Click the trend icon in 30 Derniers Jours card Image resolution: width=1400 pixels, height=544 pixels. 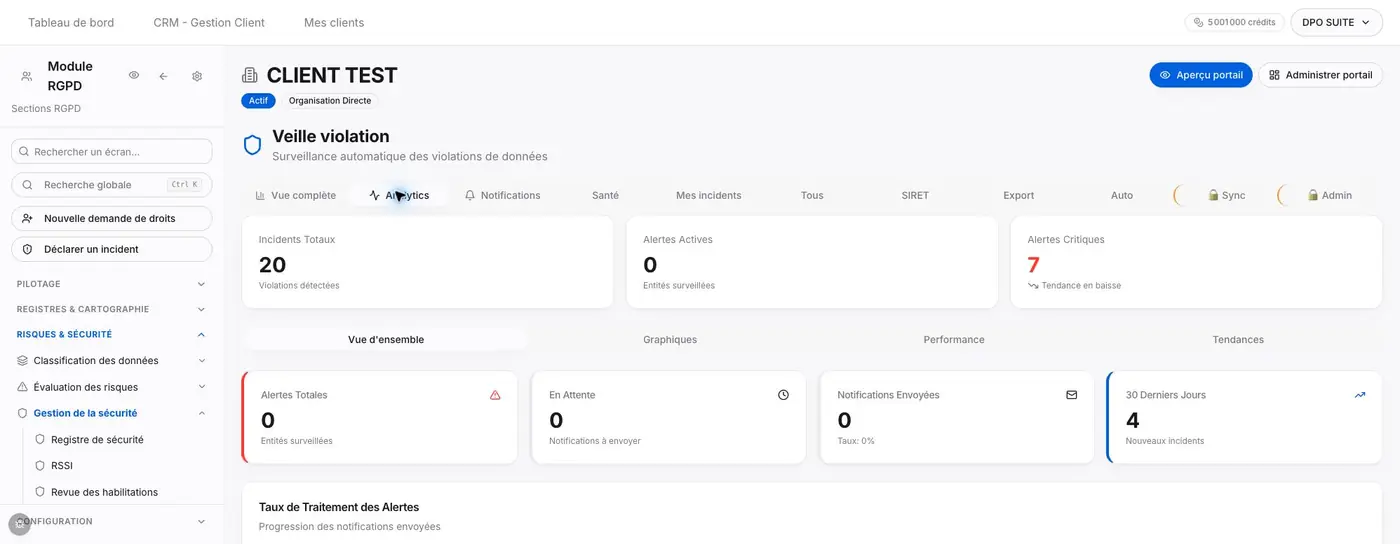(1360, 395)
